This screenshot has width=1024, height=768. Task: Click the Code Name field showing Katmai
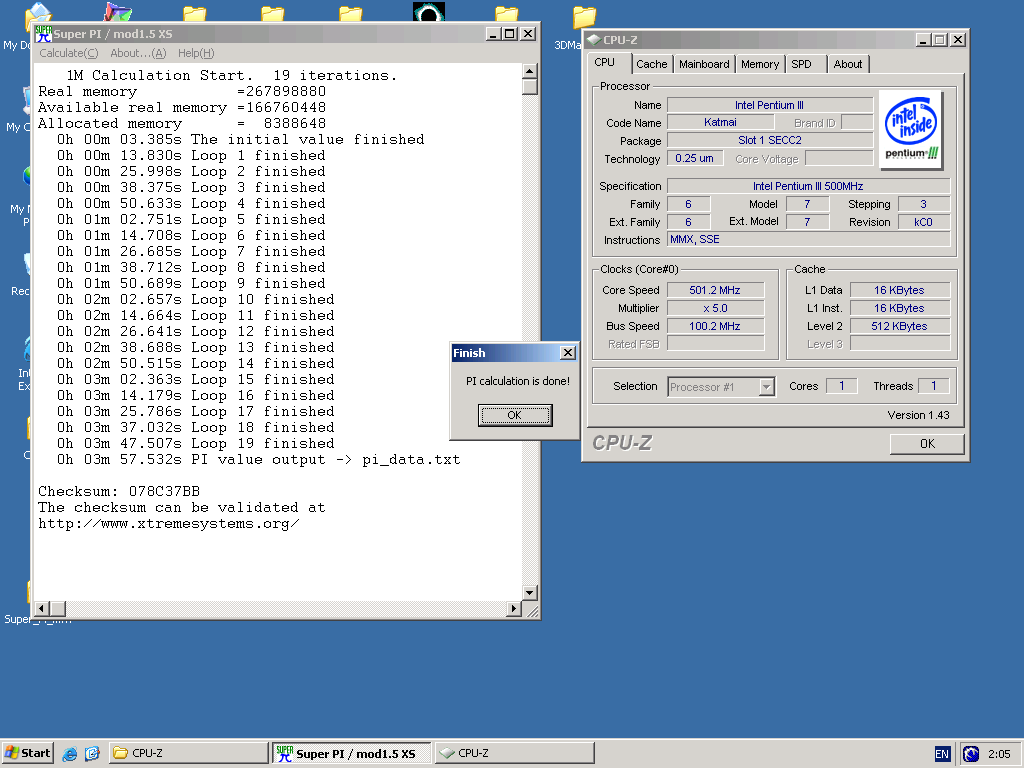tap(720, 122)
